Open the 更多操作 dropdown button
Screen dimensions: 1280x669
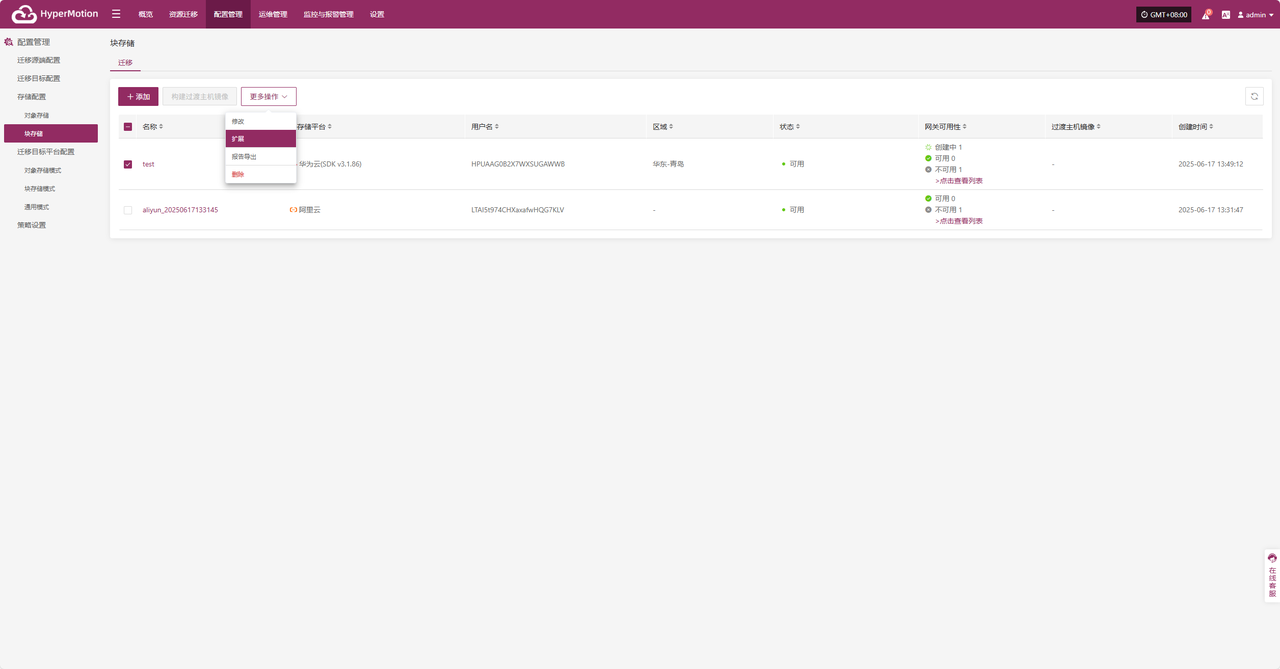[268, 96]
